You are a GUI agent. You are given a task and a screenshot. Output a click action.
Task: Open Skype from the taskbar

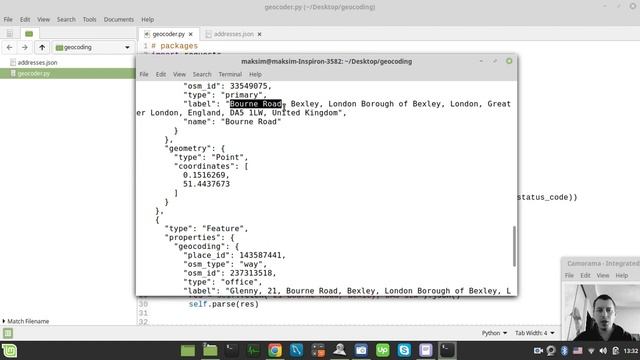[x=404, y=350]
